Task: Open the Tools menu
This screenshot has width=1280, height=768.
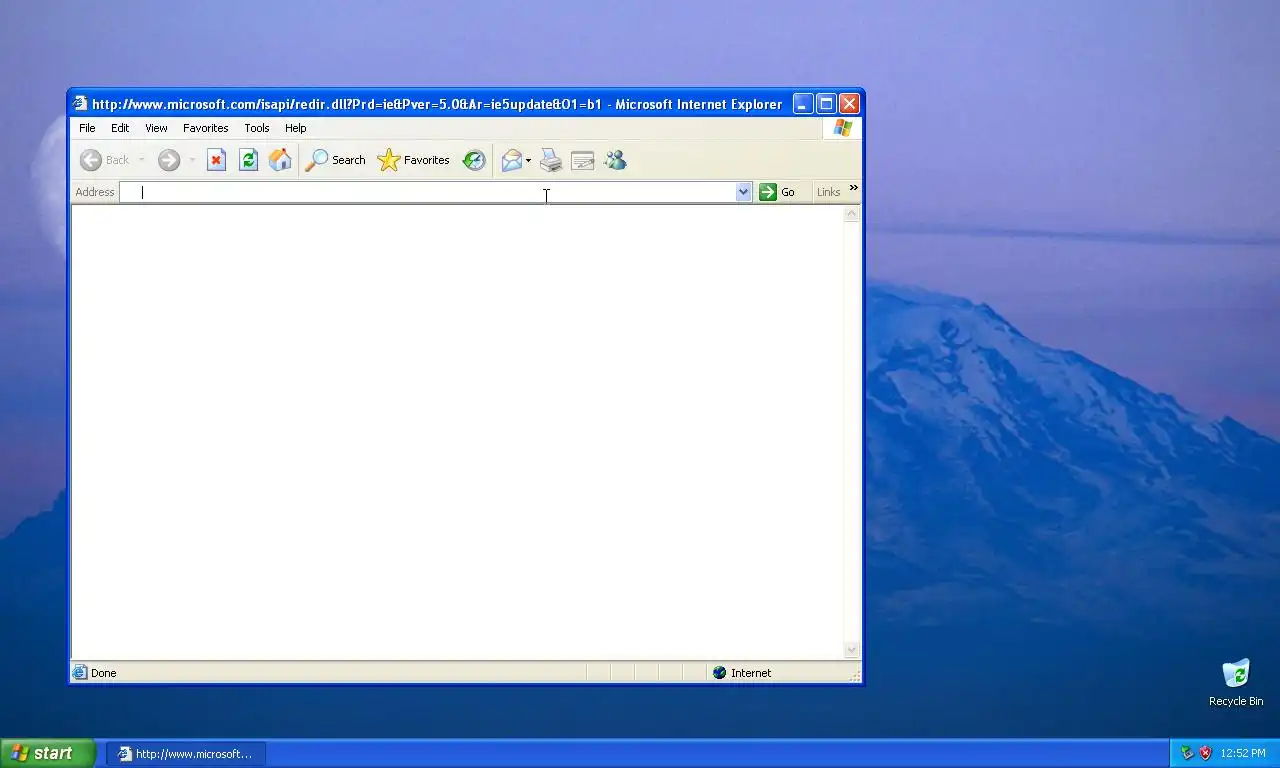Action: [x=257, y=128]
